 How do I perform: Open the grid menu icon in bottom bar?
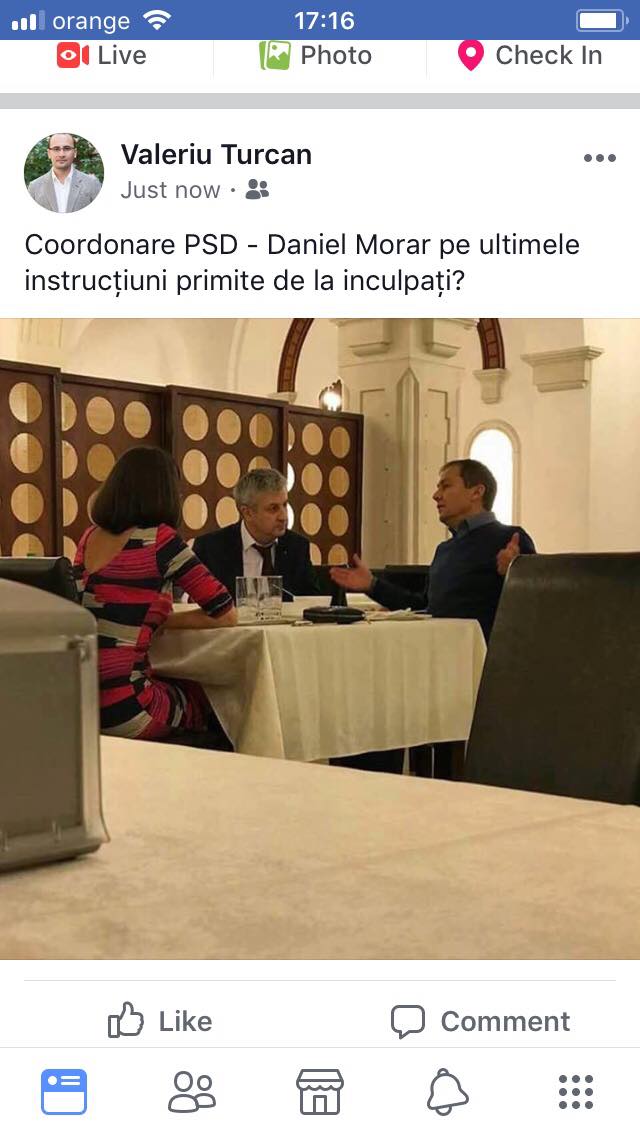[576, 1092]
